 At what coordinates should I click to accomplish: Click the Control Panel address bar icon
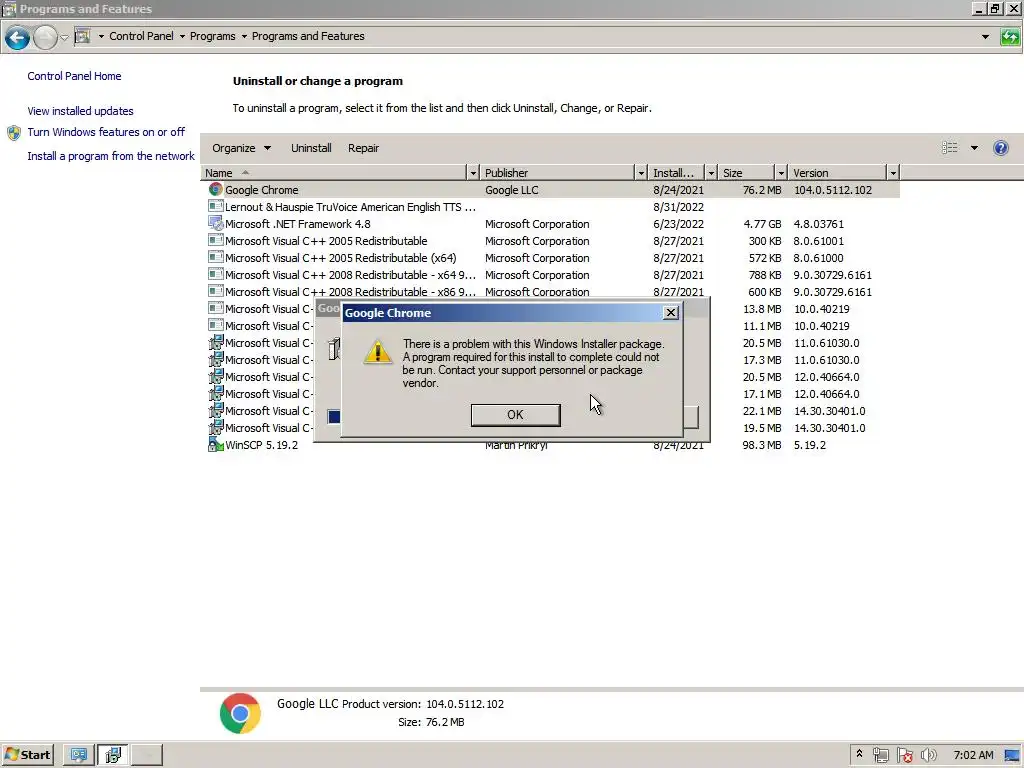pos(83,36)
